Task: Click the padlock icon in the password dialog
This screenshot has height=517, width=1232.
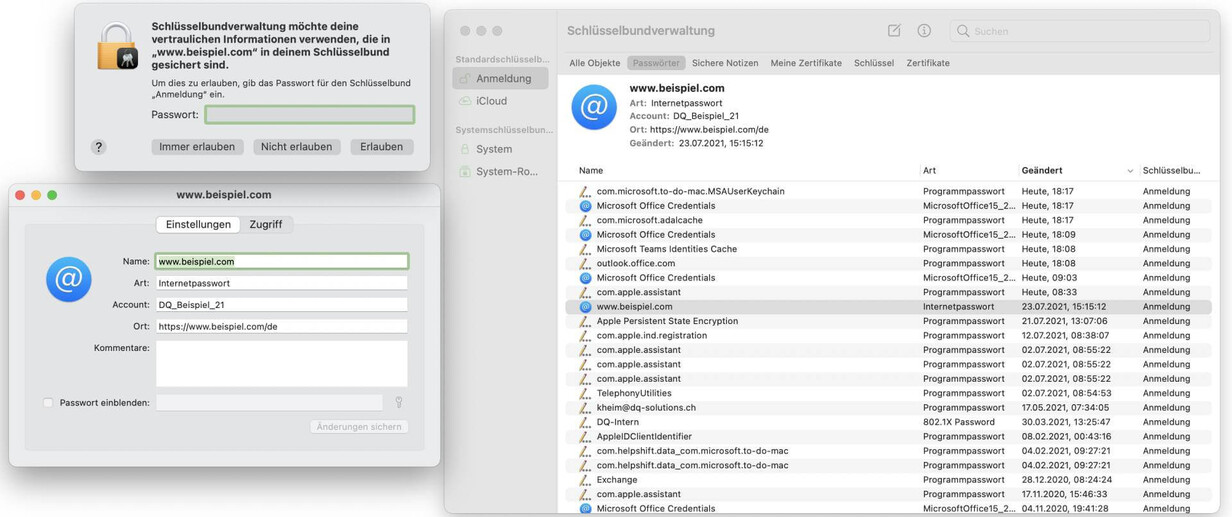Action: [x=117, y=47]
